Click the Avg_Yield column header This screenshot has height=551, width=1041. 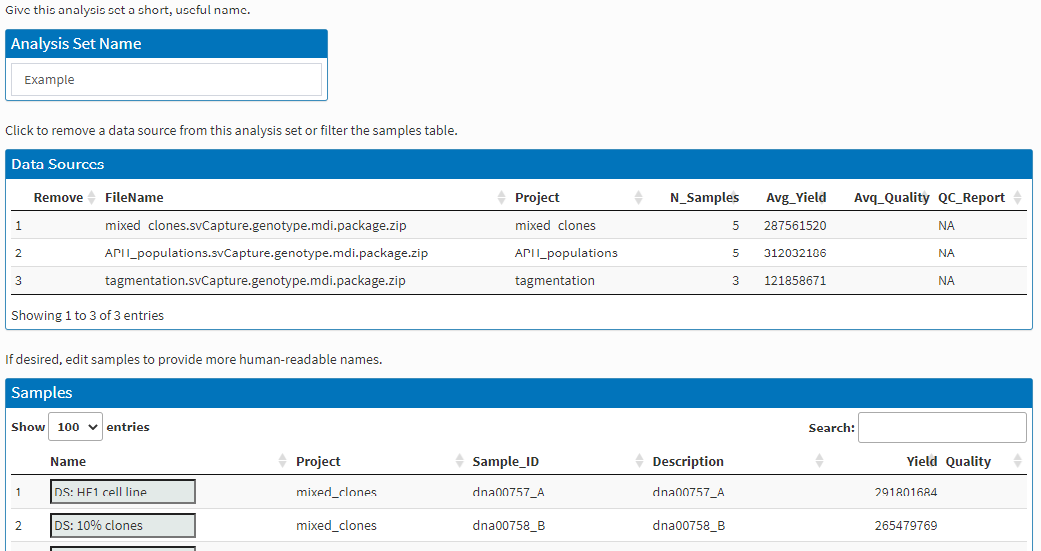pos(796,198)
